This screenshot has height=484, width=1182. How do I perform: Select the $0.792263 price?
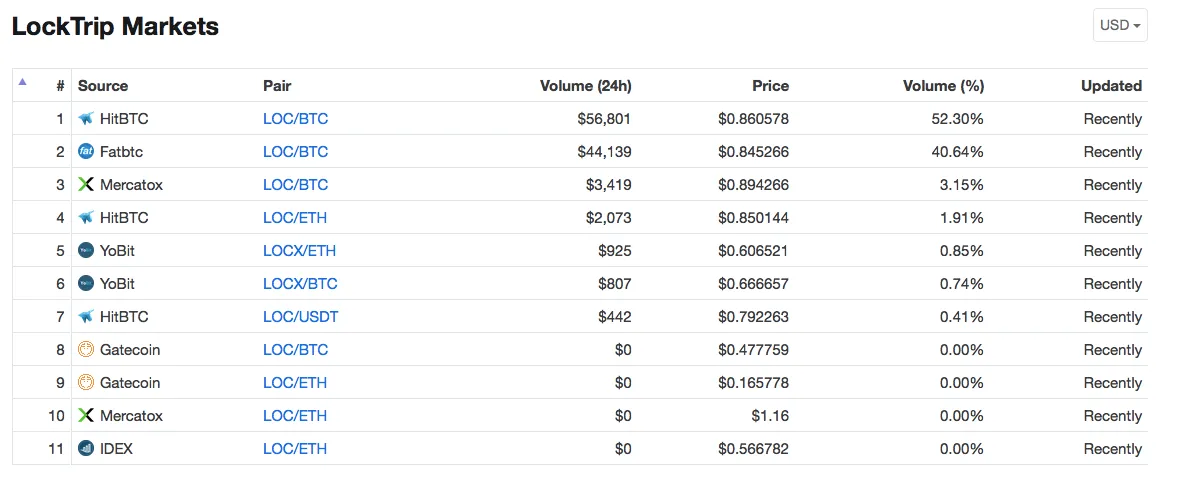click(x=753, y=317)
